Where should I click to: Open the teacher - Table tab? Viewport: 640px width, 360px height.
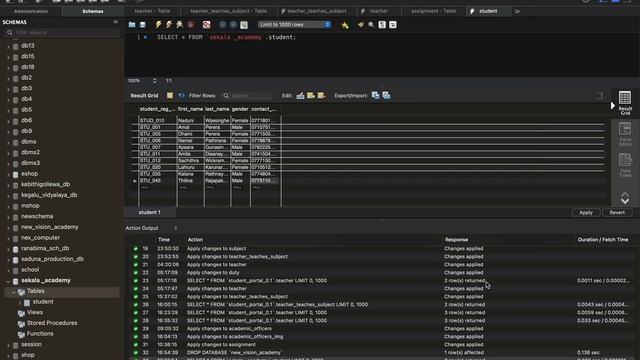(x=152, y=11)
